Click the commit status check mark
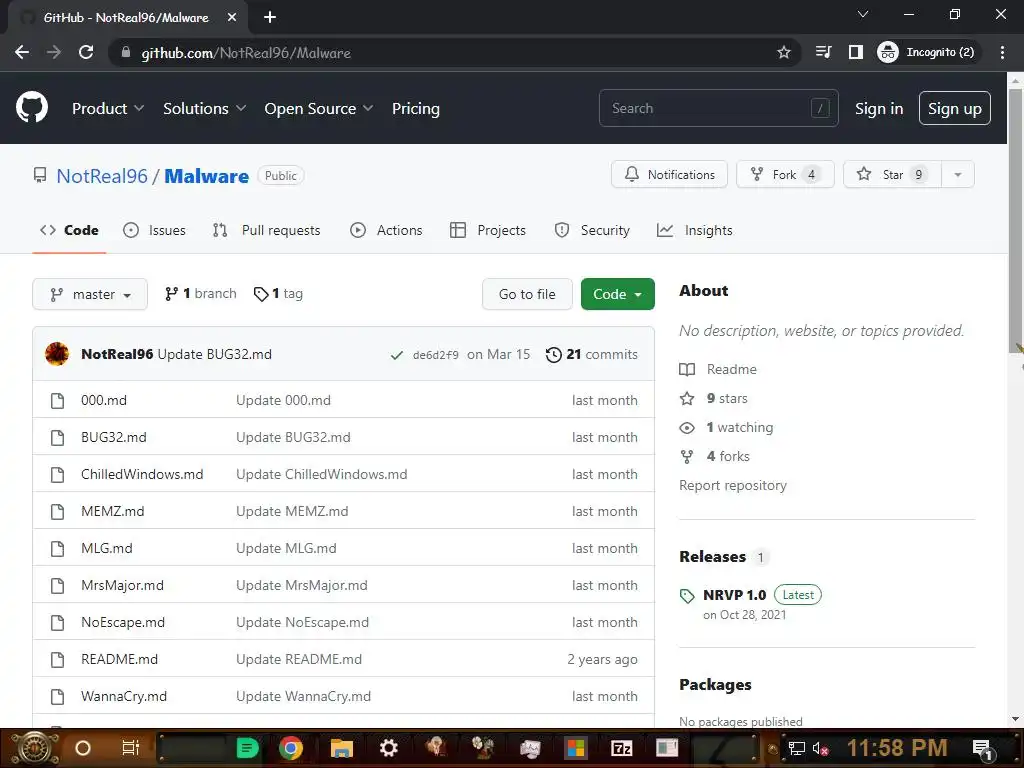The height and width of the screenshot is (768, 1024). (x=396, y=355)
